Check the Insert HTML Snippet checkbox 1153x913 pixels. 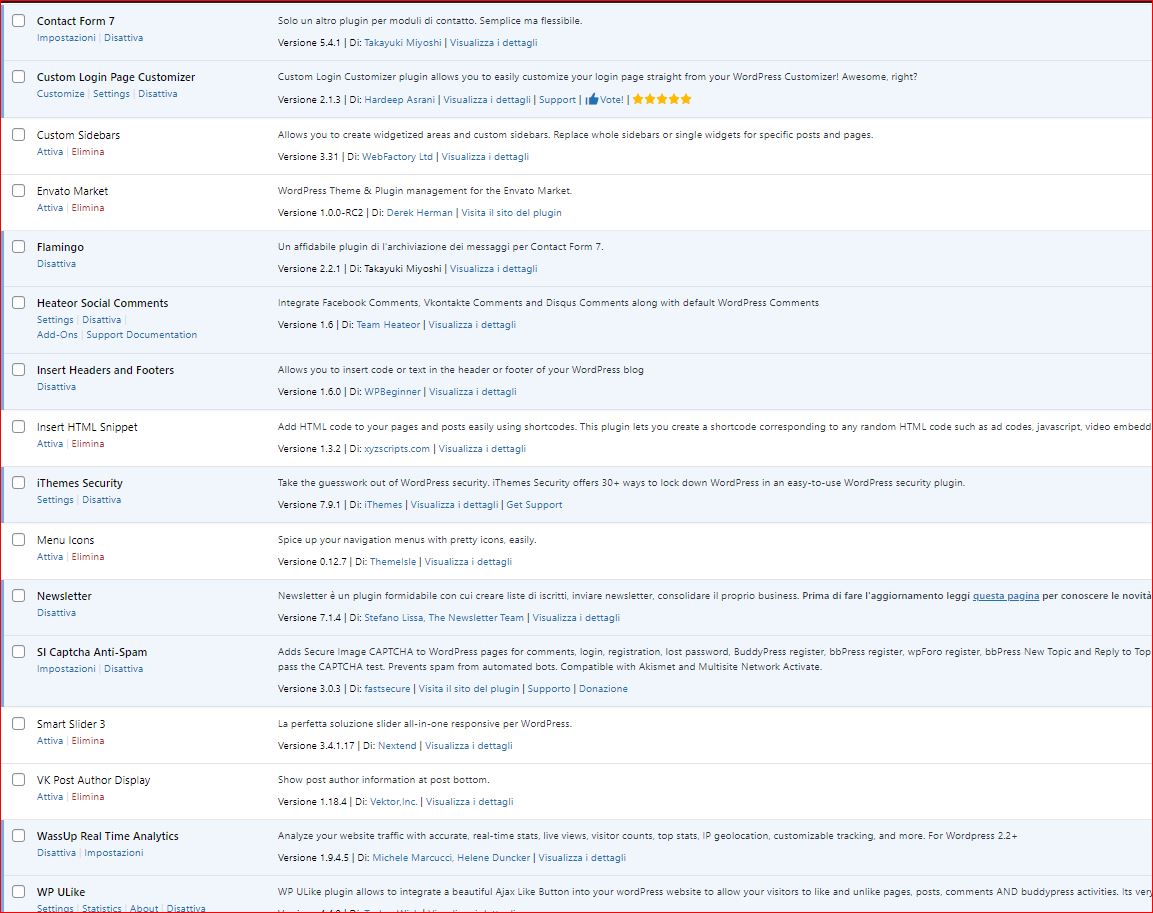pyautogui.click(x=18, y=426)
